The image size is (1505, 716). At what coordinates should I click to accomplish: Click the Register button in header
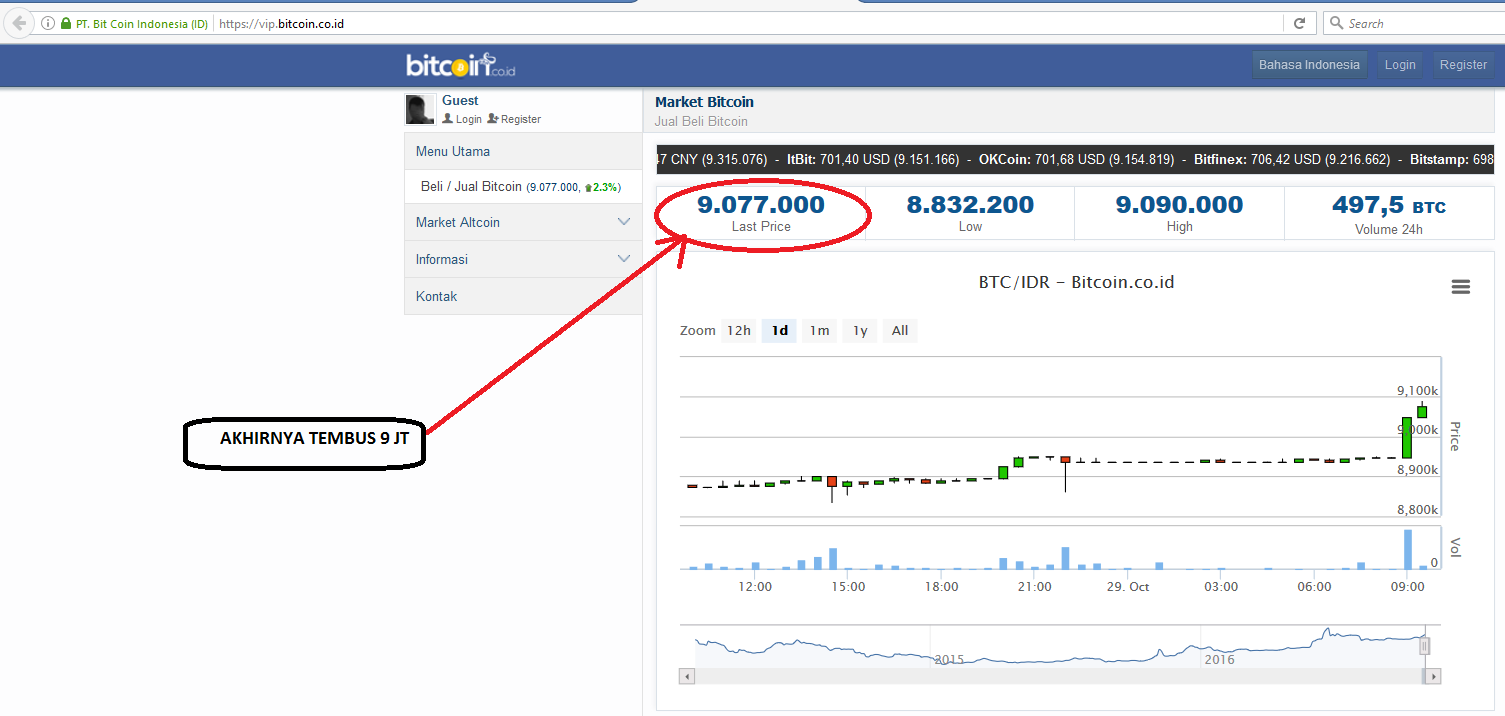click(1463, 65)
